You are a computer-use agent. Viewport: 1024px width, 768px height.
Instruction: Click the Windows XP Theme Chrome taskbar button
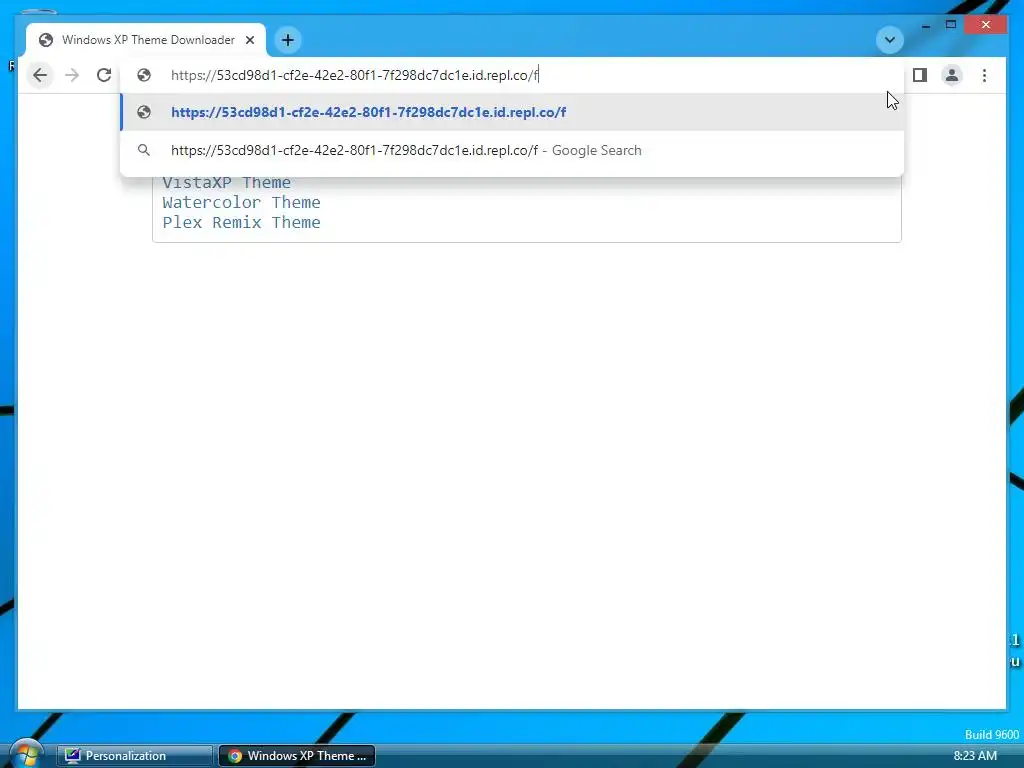point(296,756)
